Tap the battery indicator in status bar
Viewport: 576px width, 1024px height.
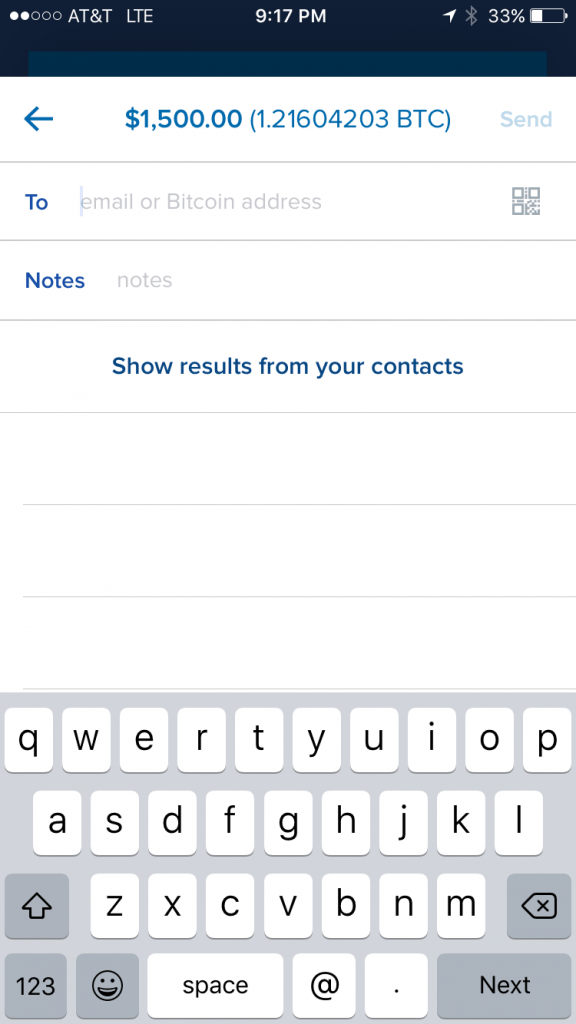[549, 16]
